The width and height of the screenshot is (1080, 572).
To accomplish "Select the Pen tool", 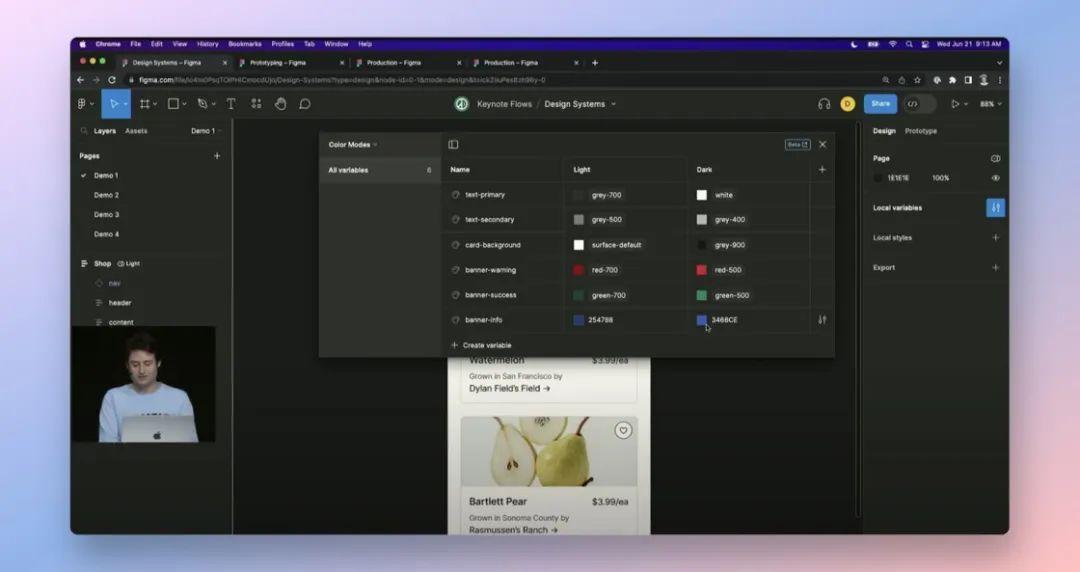I will 202,104.
